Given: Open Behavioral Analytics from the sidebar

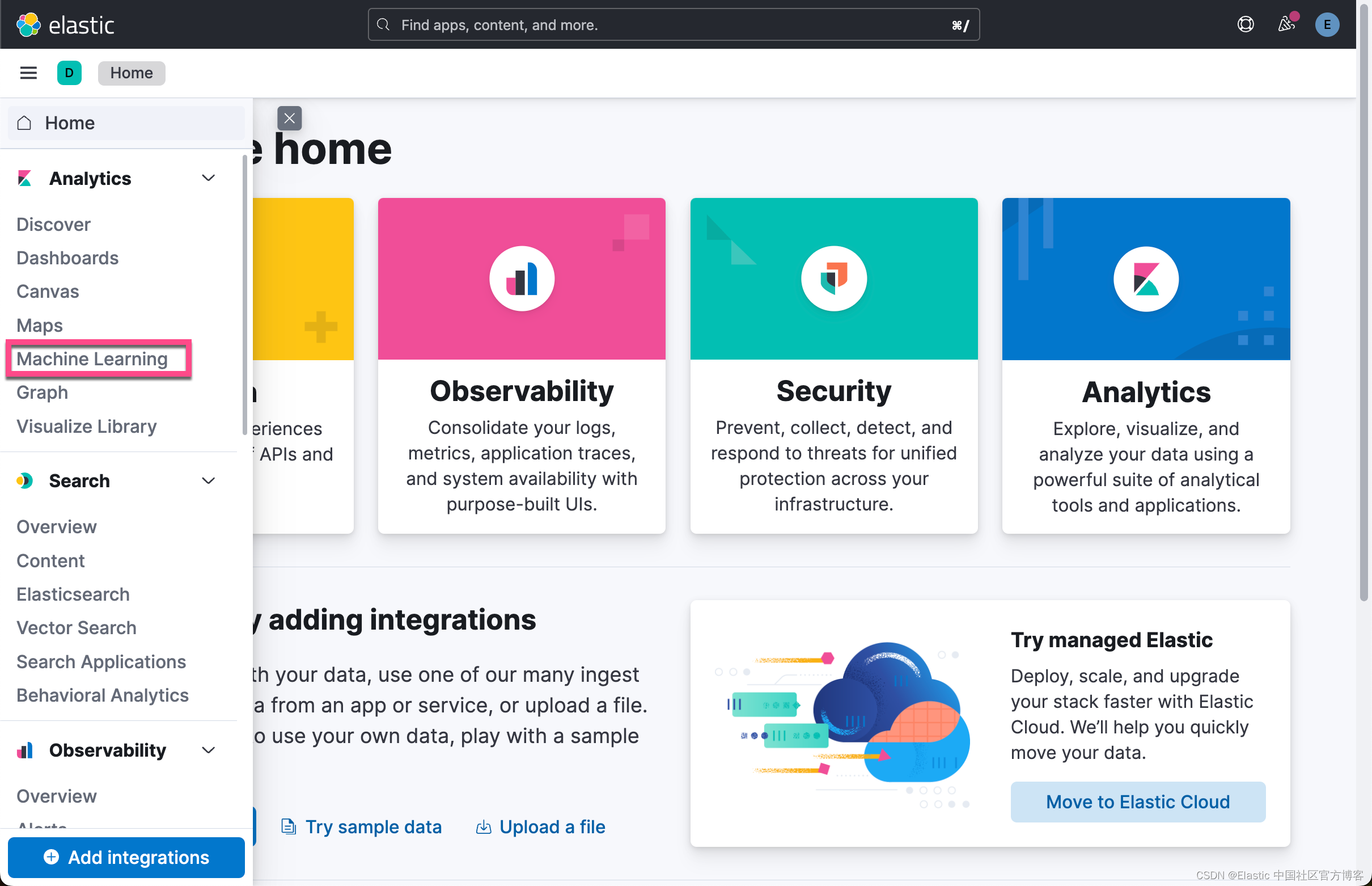Looking at the screenshot, I should click(x=103, y=695).
